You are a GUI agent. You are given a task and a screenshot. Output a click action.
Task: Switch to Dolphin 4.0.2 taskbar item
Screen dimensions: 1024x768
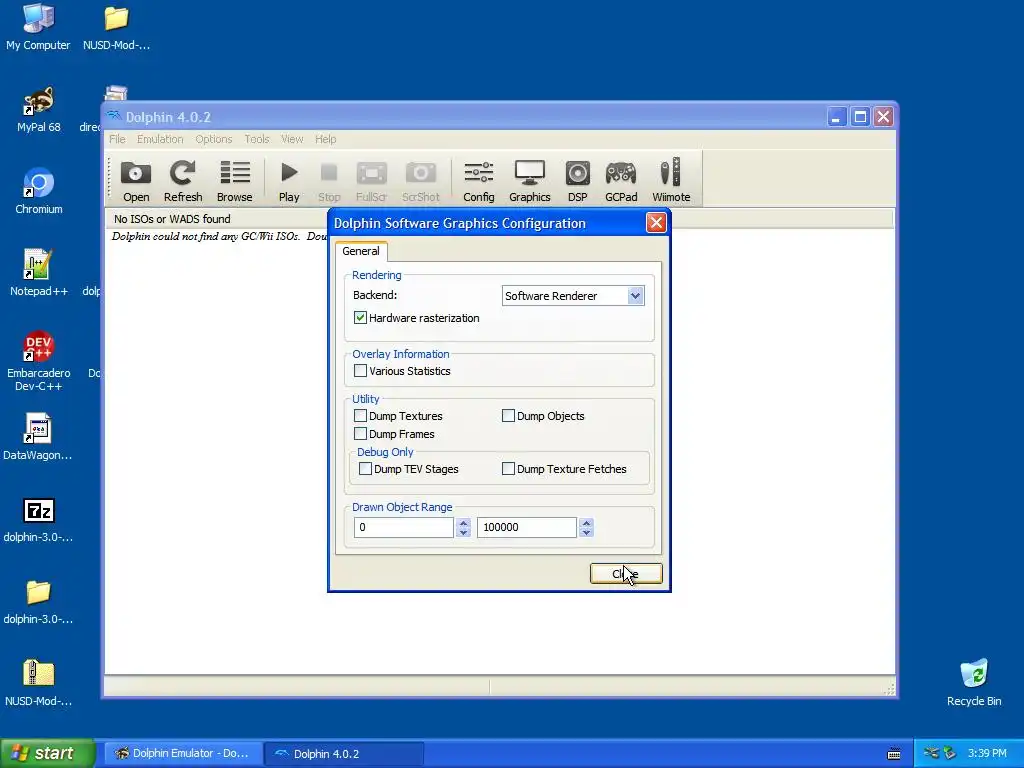pyautogui.click(x=344, y=754)
